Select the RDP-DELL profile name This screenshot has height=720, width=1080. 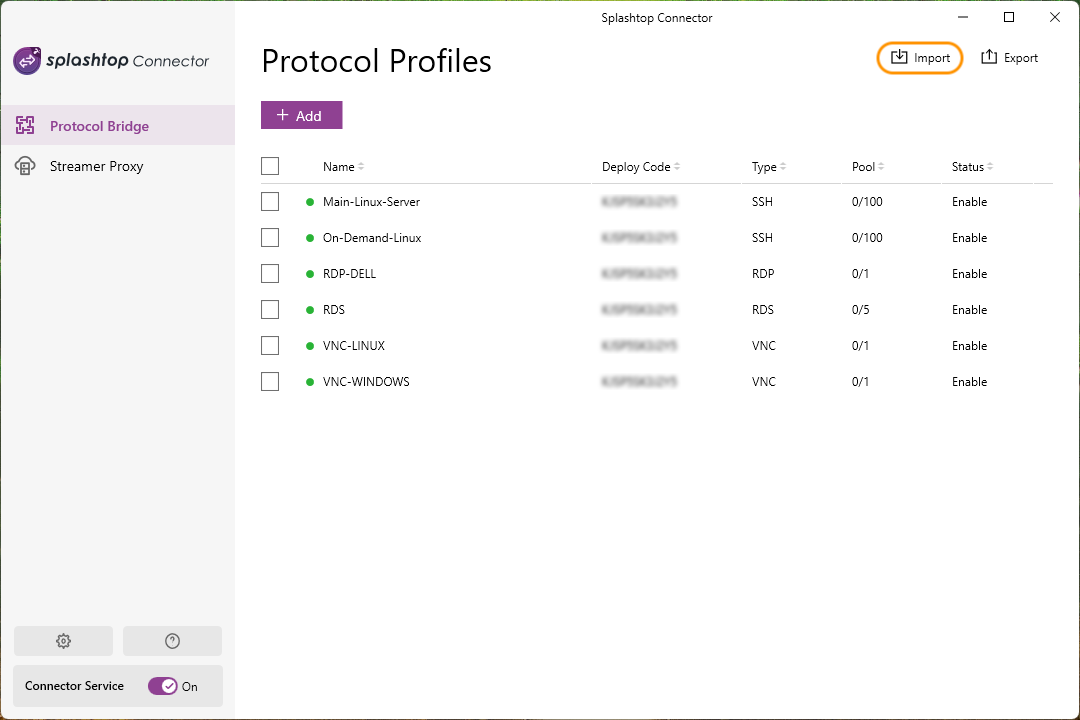[x=349, y=274]
